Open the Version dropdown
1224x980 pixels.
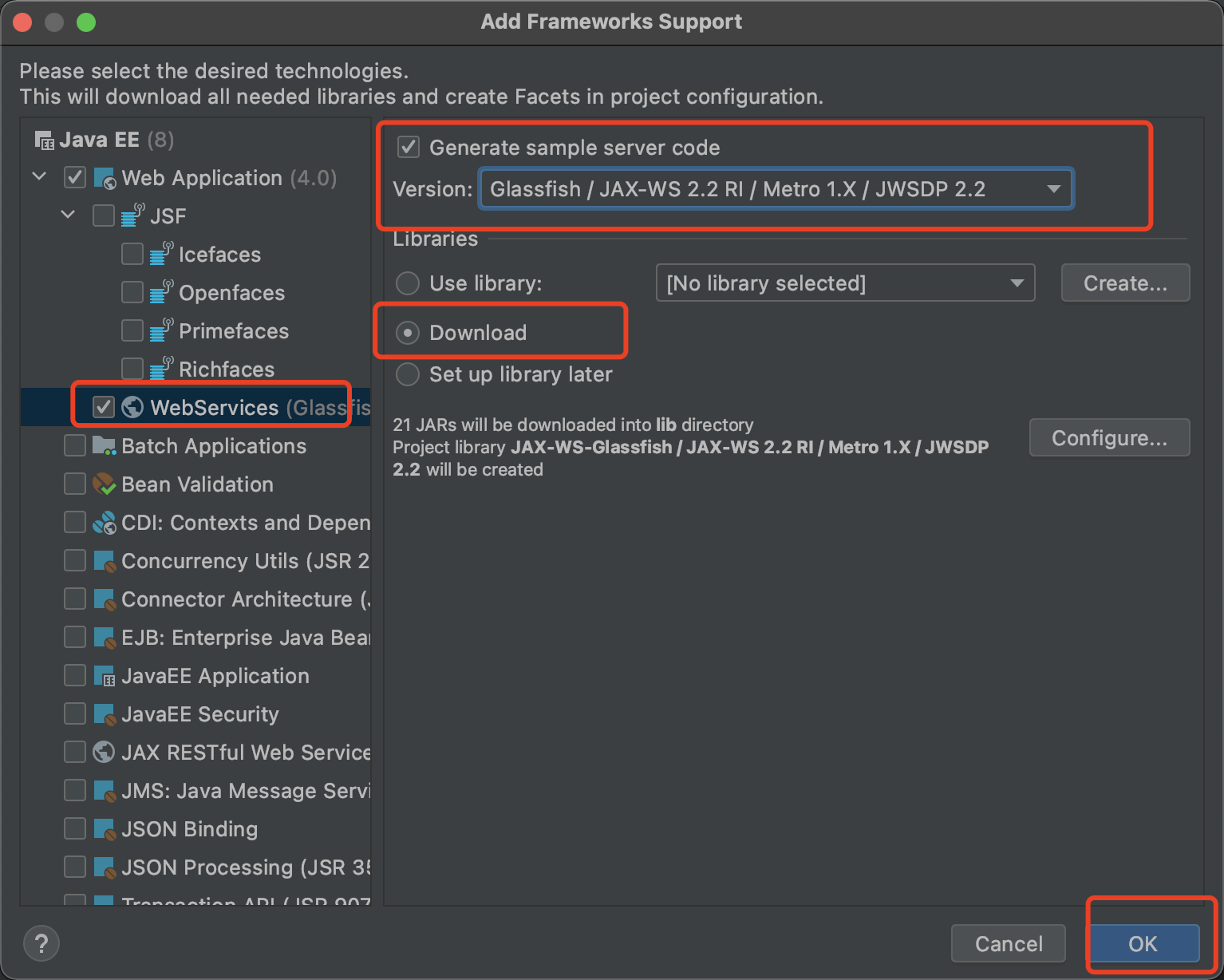[x=1054, y=188]
